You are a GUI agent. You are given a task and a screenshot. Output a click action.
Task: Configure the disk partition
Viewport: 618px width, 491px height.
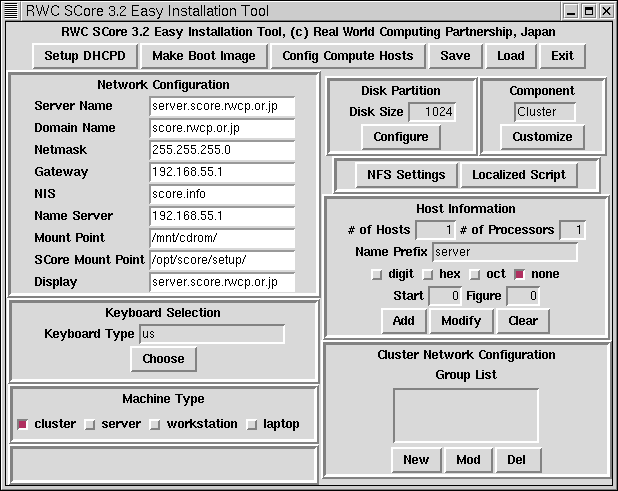[x=401, y=137]
